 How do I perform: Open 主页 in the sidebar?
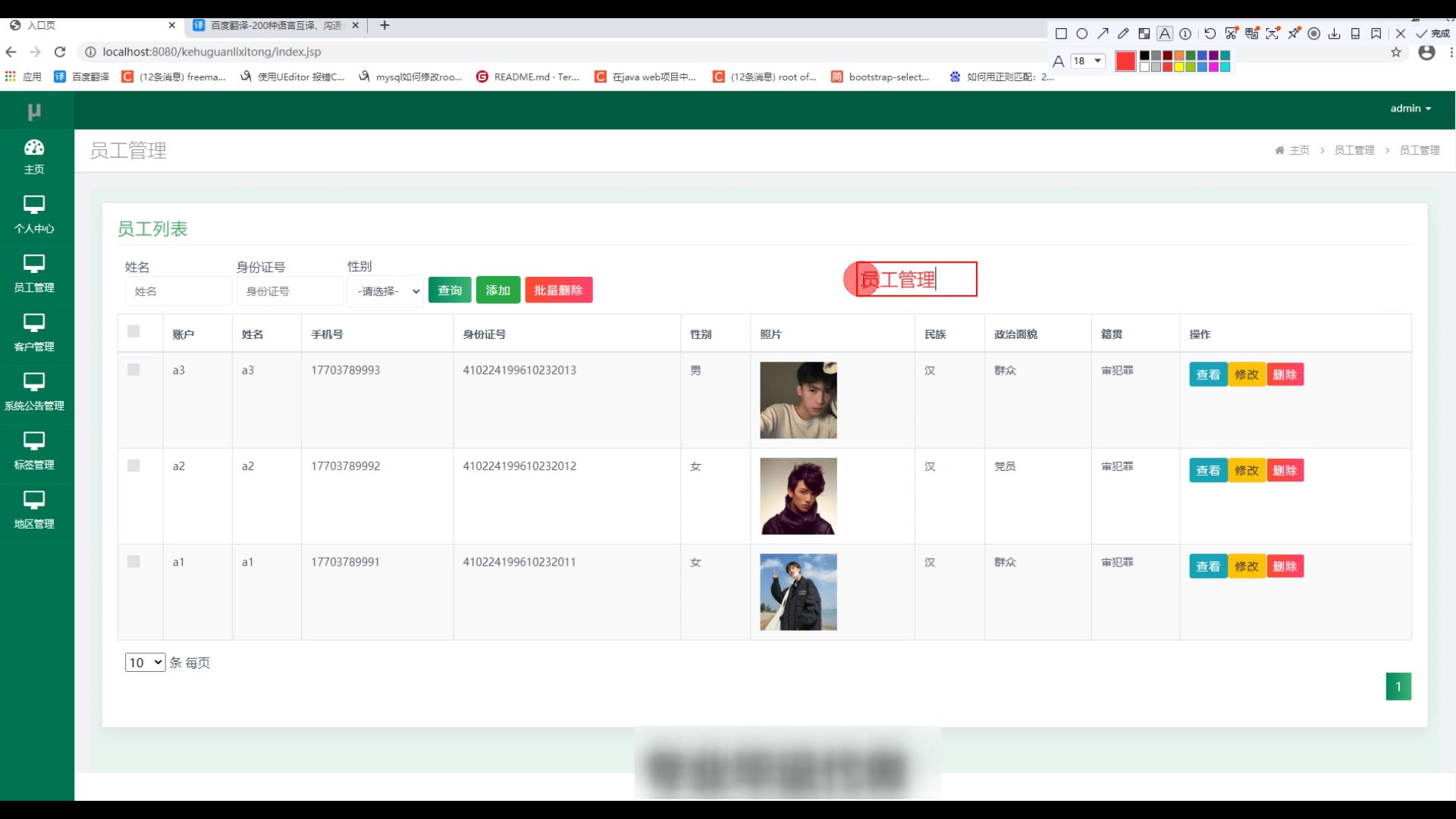34,157
